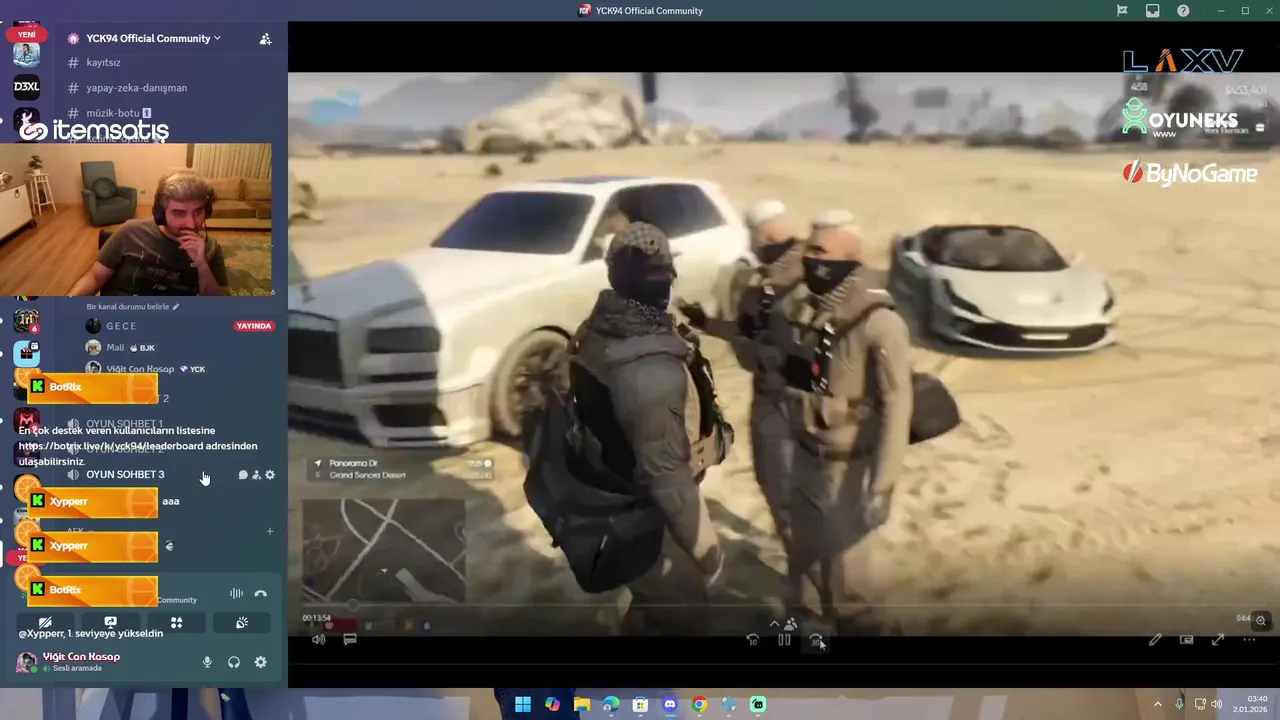Switch to Discord in the taskbar
The width and height of the screenshot is (1280, 720).
coord(670,704)
